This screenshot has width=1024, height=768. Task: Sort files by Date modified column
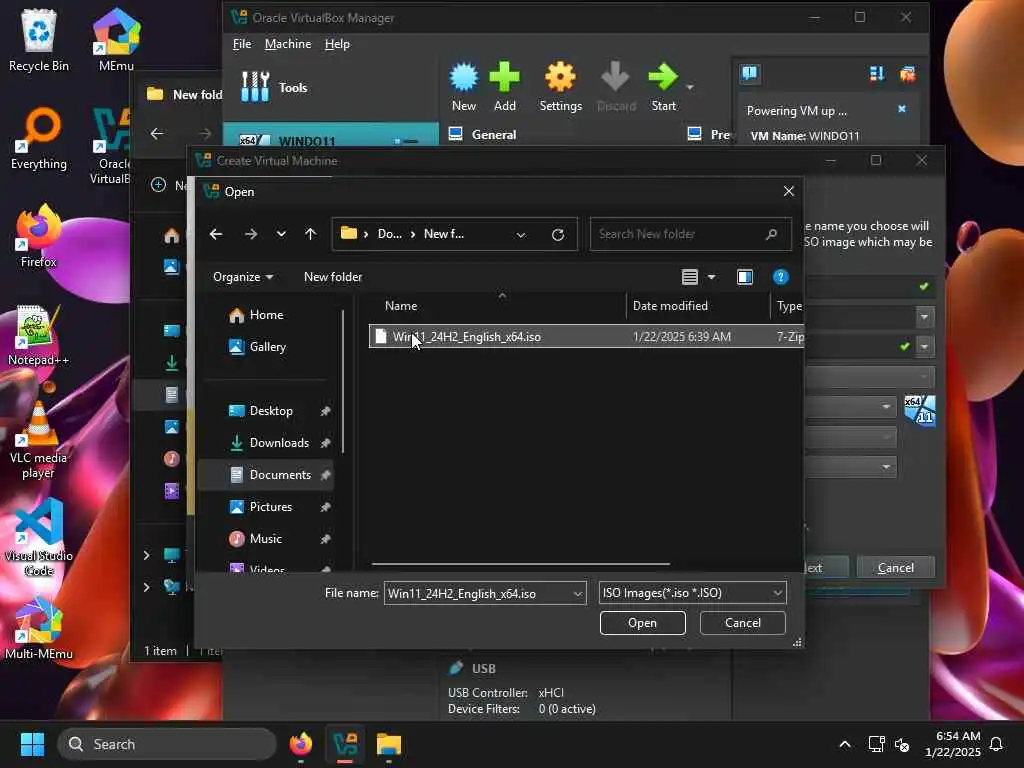(x=670, y=306)
